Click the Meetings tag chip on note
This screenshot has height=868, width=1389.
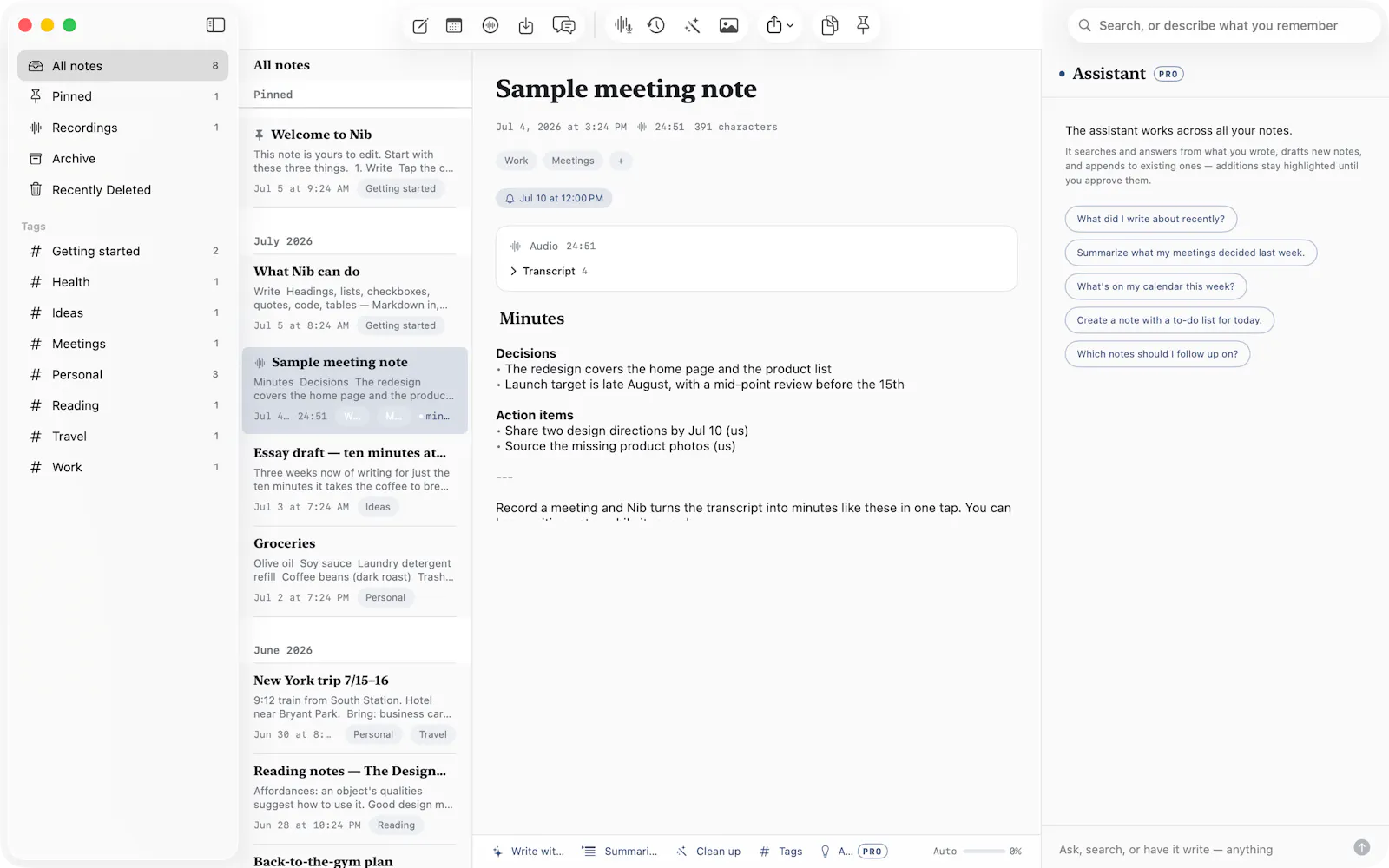click(x=573, y=161)
